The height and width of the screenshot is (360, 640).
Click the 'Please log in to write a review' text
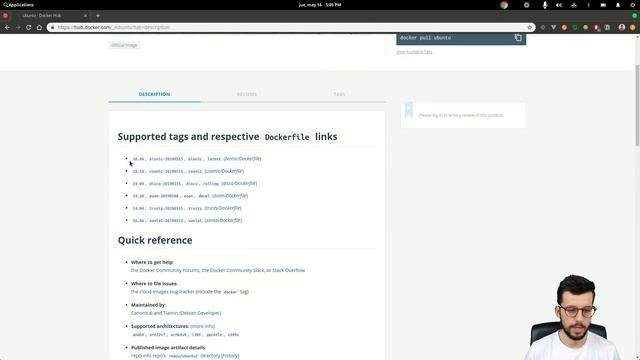tap(461, 116)
